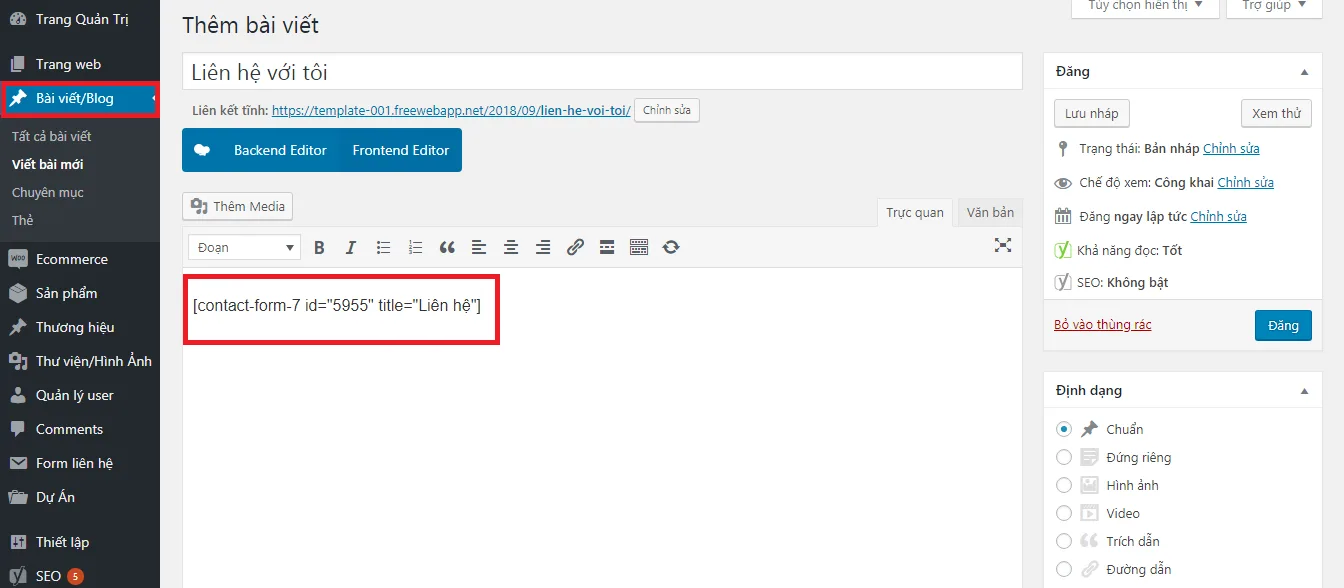This screenshot has width=1344, height=588.
Task: Click the blue Đăng publish button
Action: pos(1283,325)
